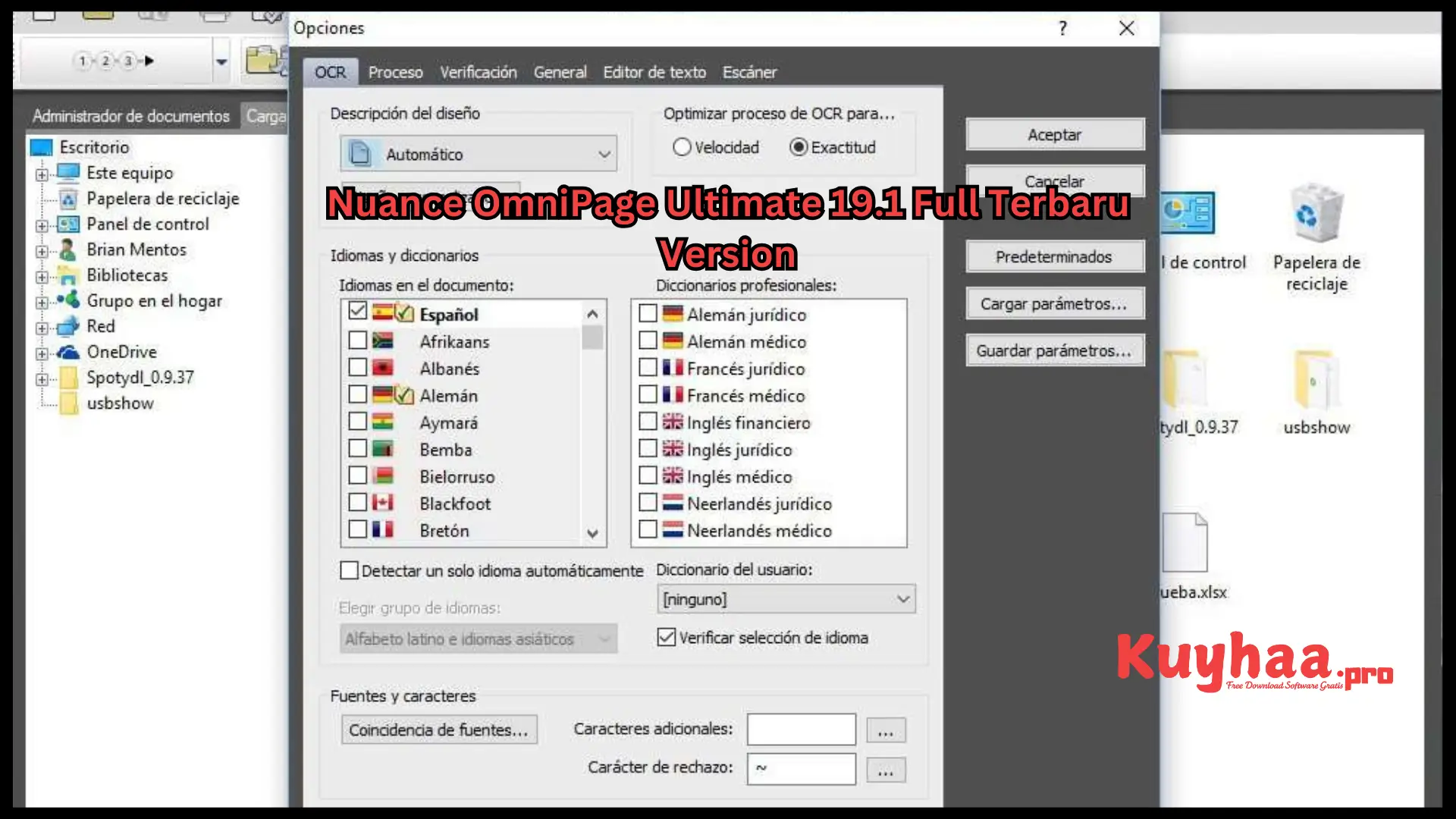Click the Coincidencia de fuentes button
This screenshot has width=1456, height=819.
(439, 730)
